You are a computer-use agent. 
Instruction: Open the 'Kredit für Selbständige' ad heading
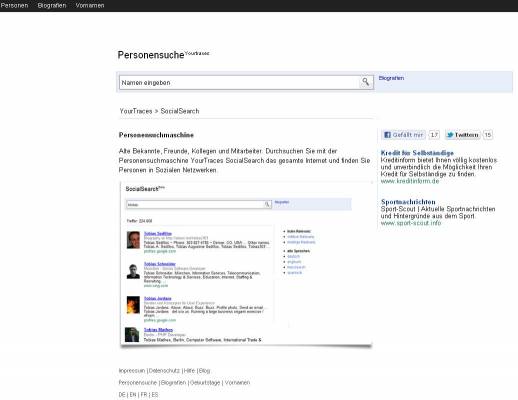pyautogui.click(x=417, y=153)
